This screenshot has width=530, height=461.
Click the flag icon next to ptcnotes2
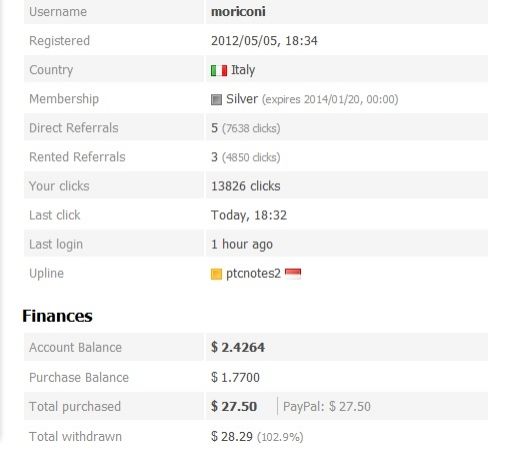coord(293,273)
